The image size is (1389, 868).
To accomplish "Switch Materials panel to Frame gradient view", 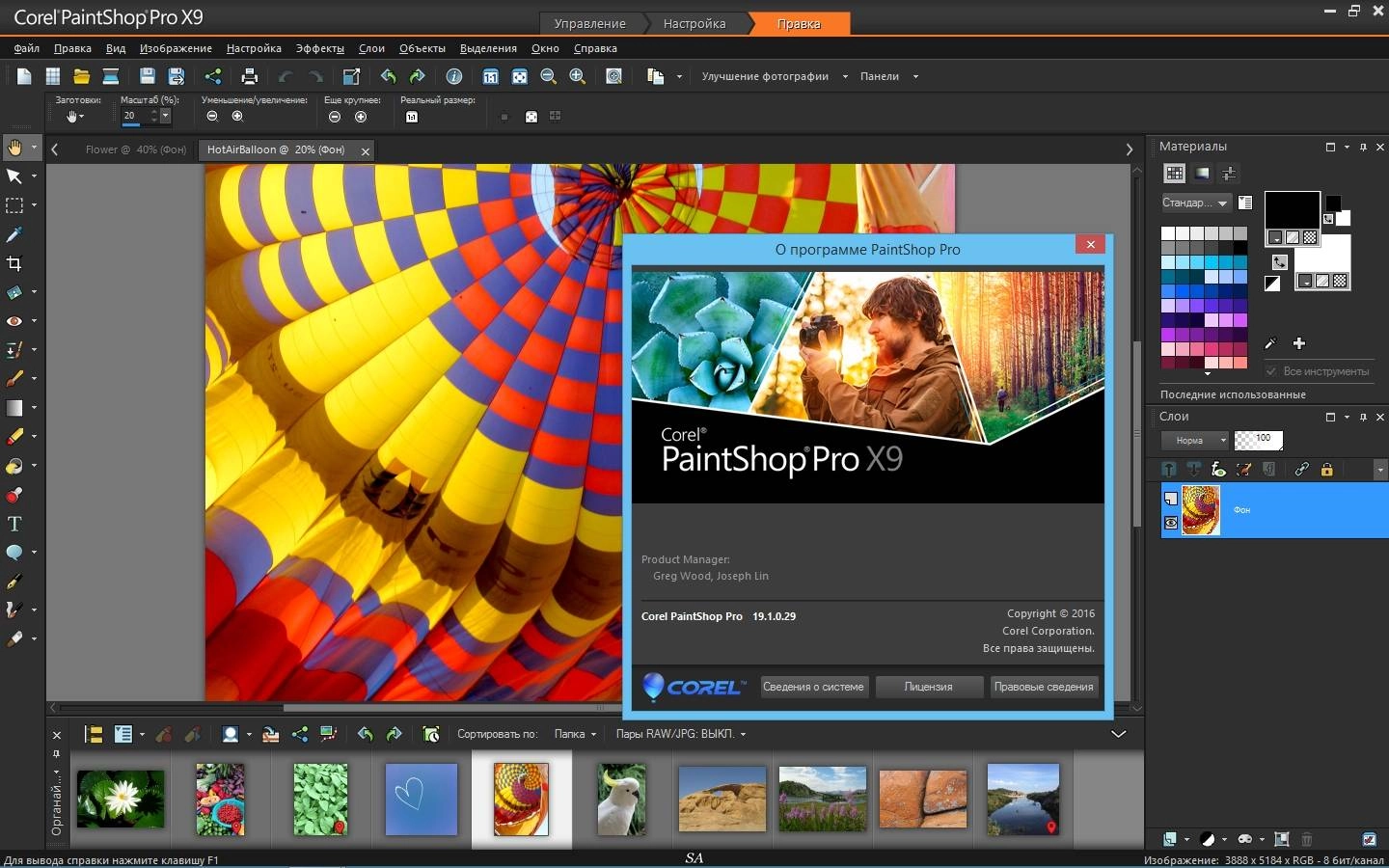I will tap(1202, 174).
